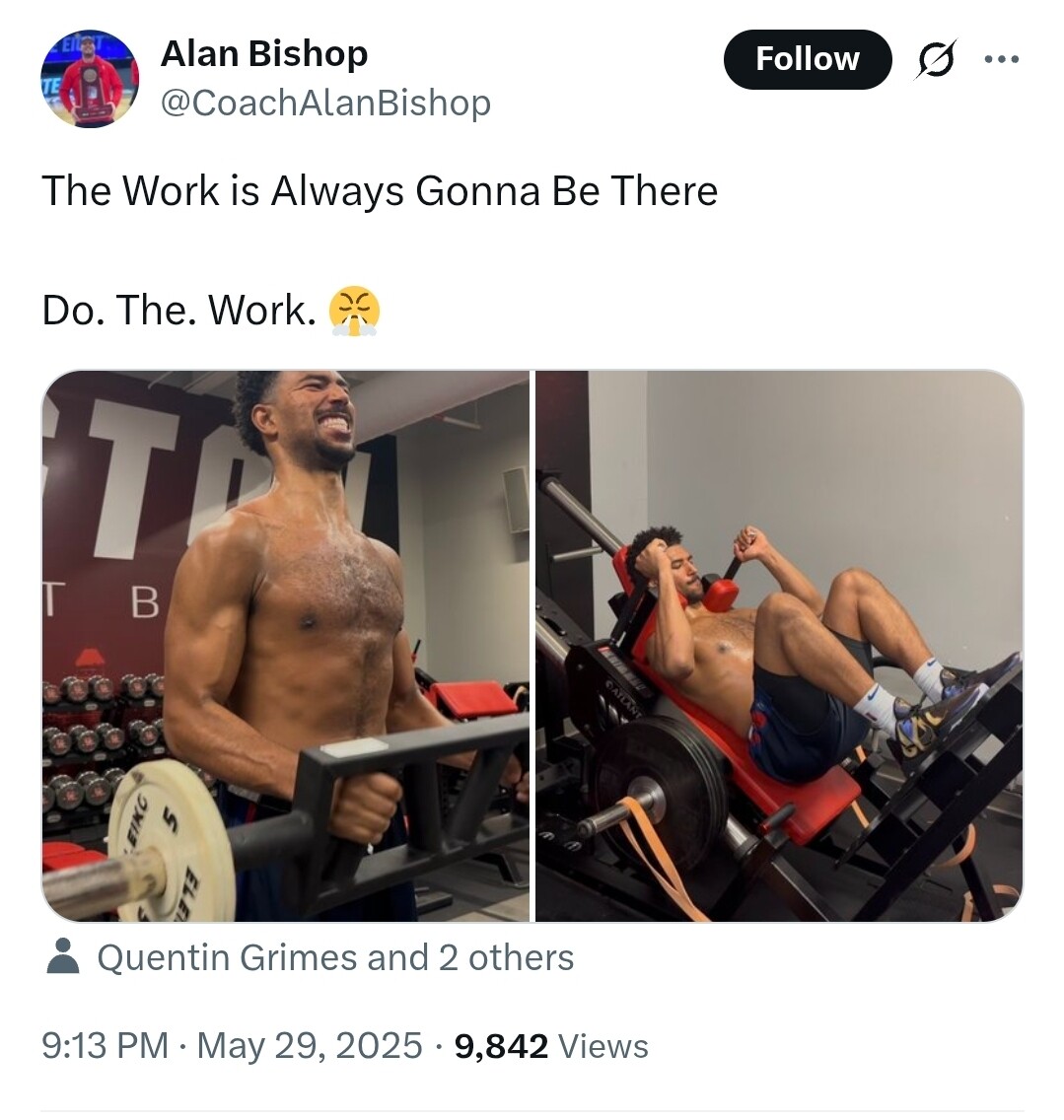Image resolution: width=1064 pixels, height=1120 pixels.
Task: Open Alan Bishop's profile avatar
Action: pos(90,79)
